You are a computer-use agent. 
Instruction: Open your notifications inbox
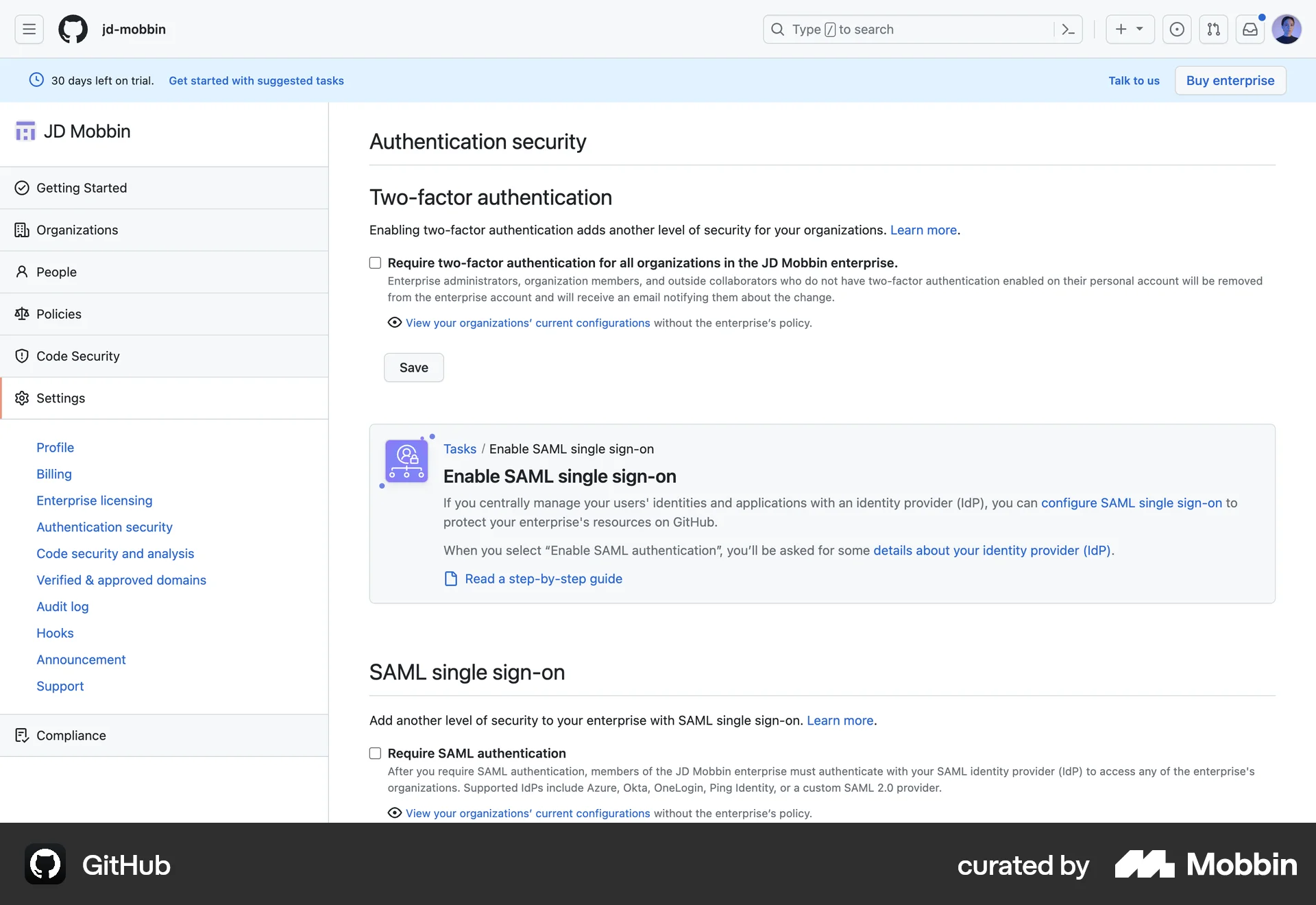tap(1250, 29)
